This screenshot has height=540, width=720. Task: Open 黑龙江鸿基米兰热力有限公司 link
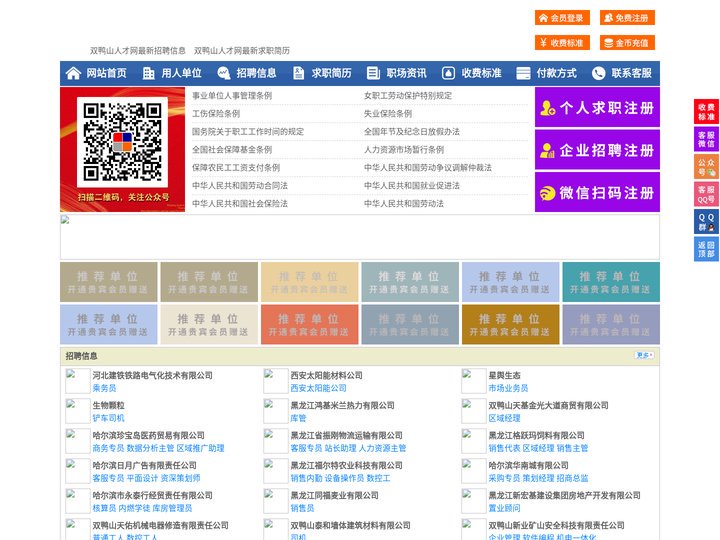point(342,405)
